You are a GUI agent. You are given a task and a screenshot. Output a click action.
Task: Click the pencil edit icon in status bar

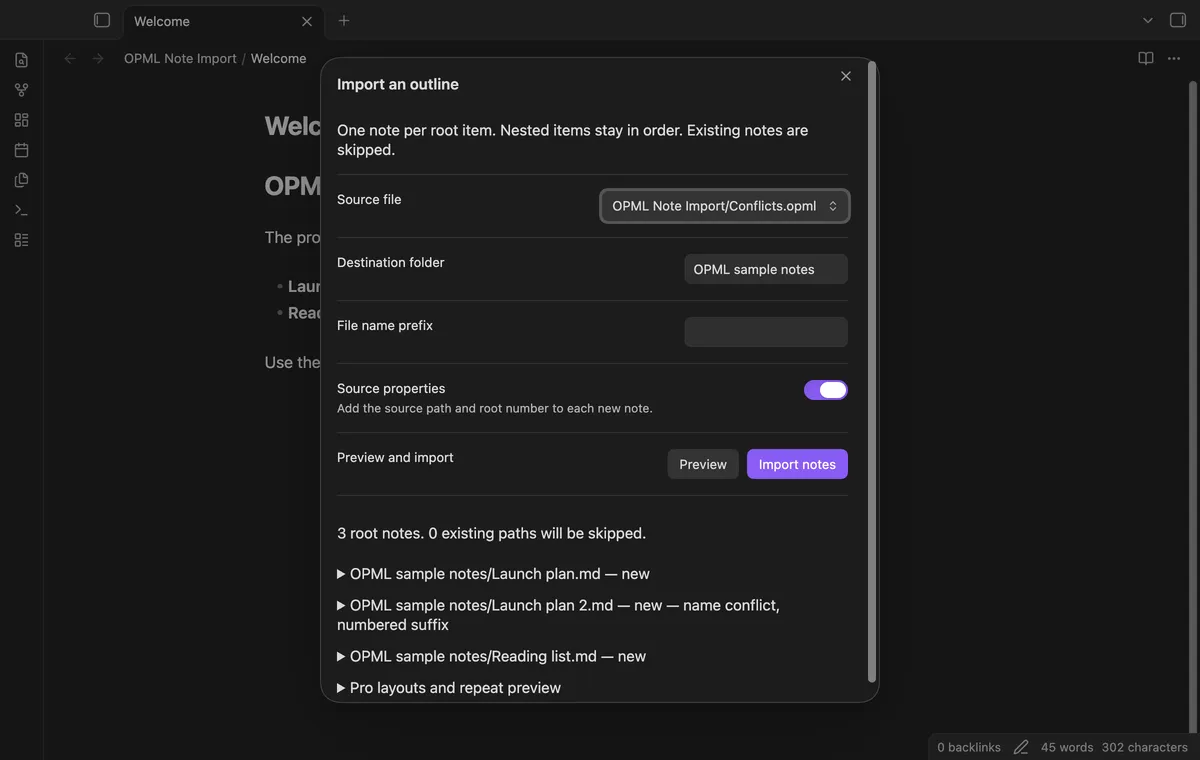[x=1021, y=747]
